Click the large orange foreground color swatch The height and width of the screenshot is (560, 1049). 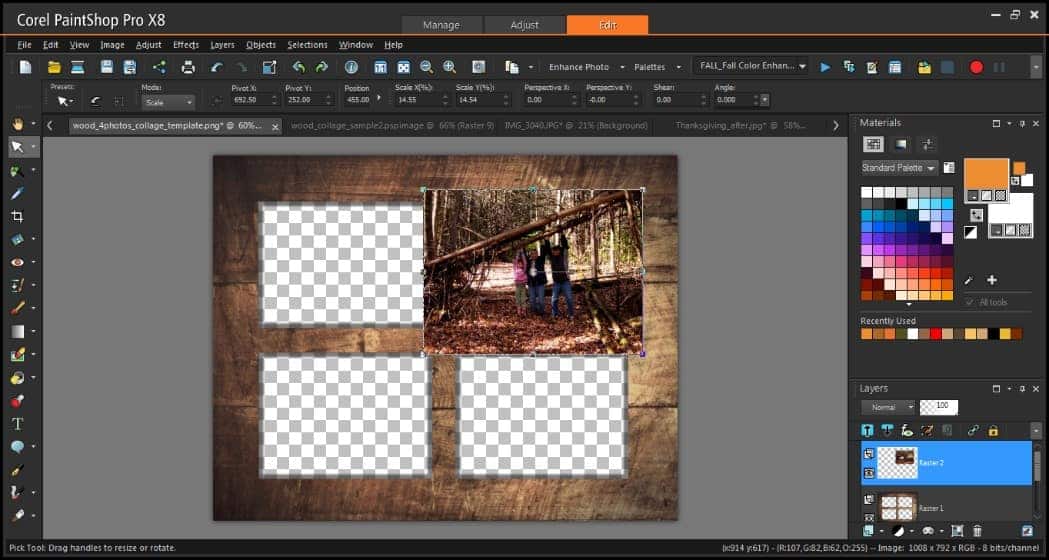click(x=986, y=172)
